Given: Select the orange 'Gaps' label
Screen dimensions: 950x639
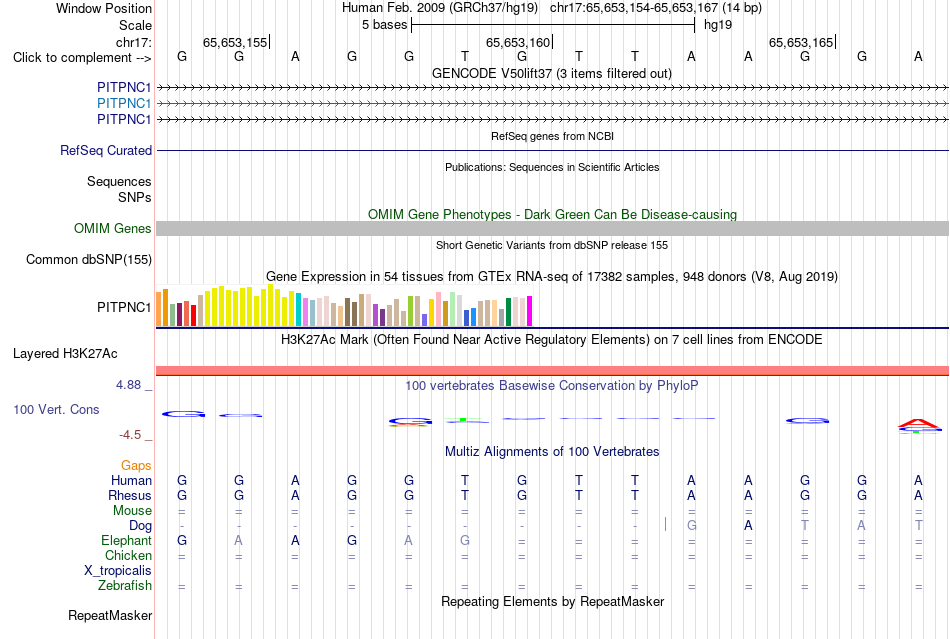Looking at the screenshot, I should pyautogui.click(x=136, y=465).
